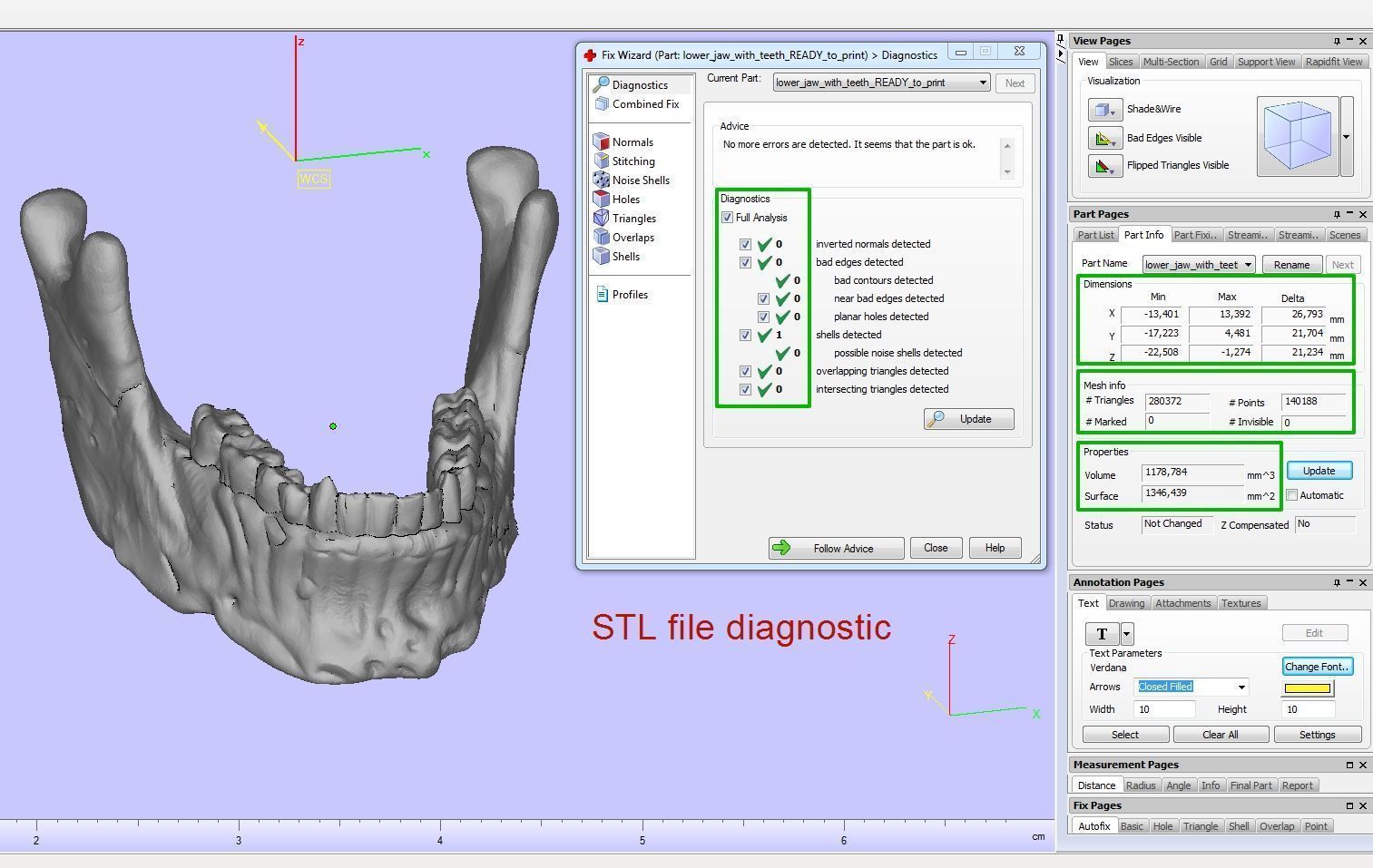This screenshot has width=1373, height=868.
Task: Toggle intersecting triangles detected checkbox
Action: pos(745,389)
